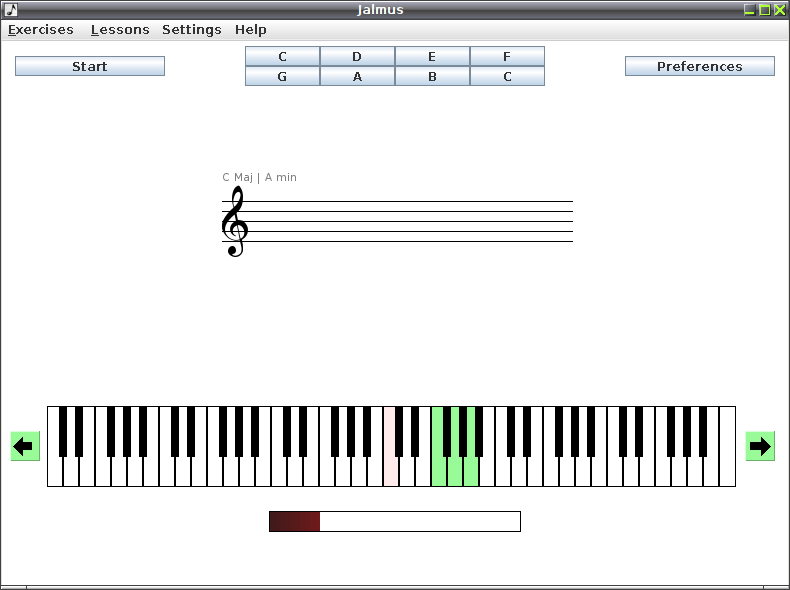Viewport: 790px width, 590px height.
Task: Close the Jalmus window
Action: point(779,10)
